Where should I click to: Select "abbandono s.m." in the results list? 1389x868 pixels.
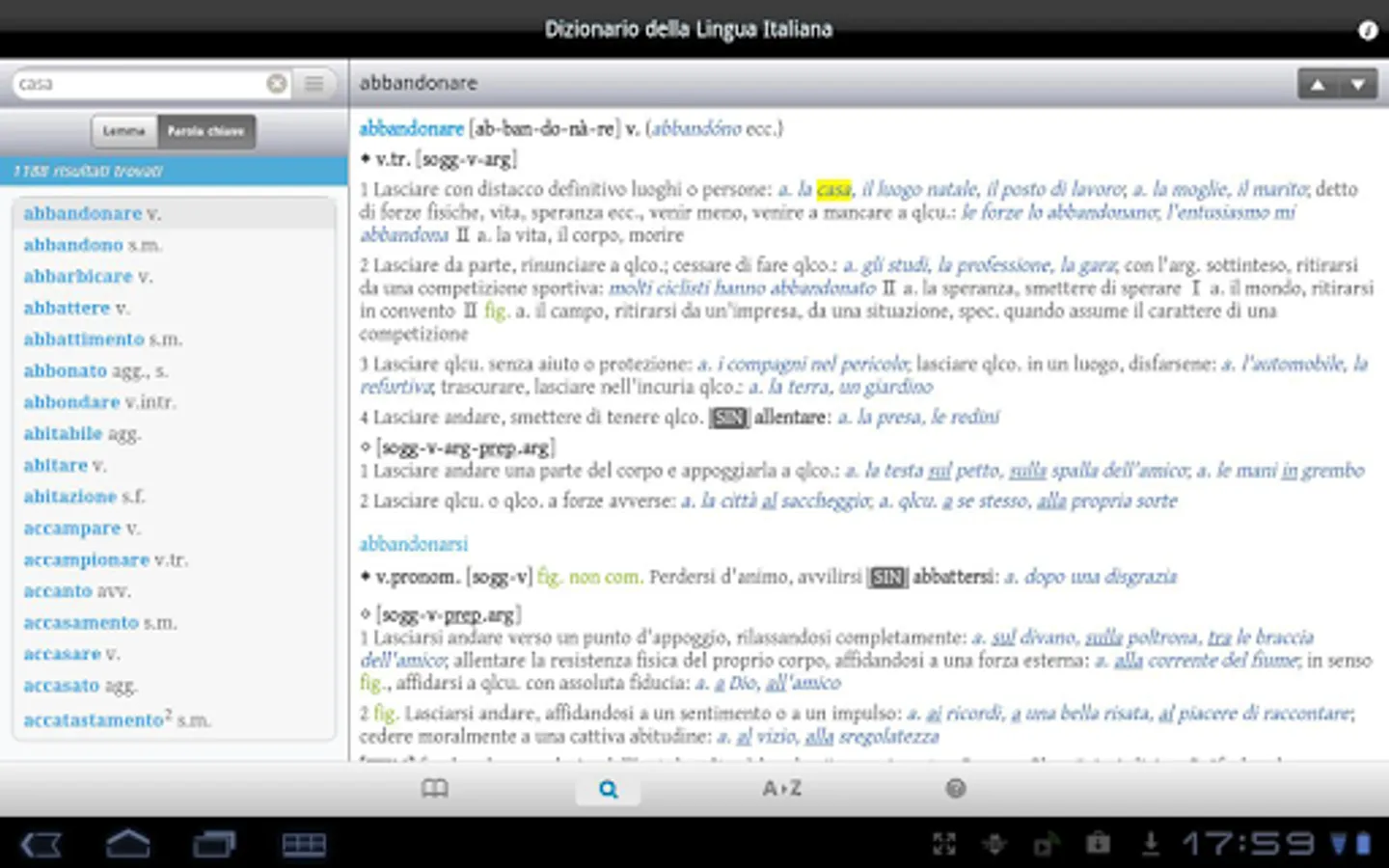click(174, 245)
